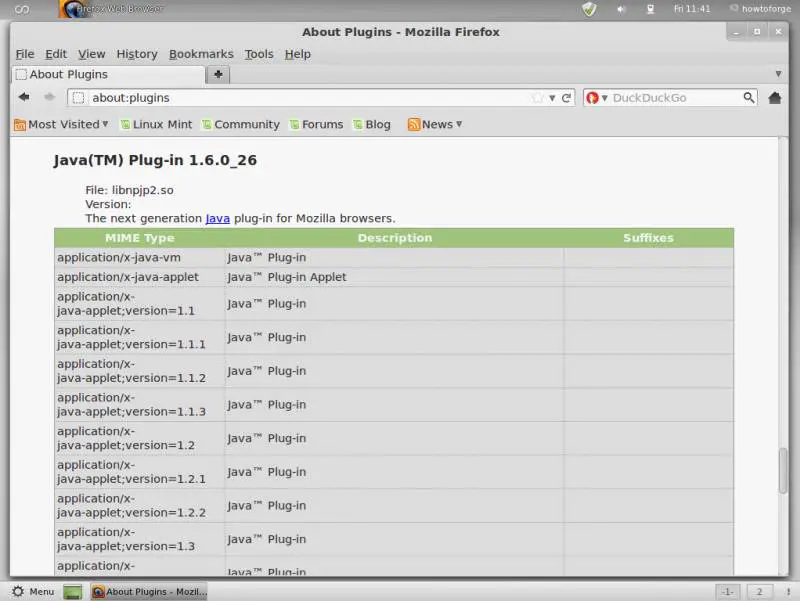The width and height of the screenshot is (800, 601).
Task: Reload the about:plugins page
Action: 566,98
